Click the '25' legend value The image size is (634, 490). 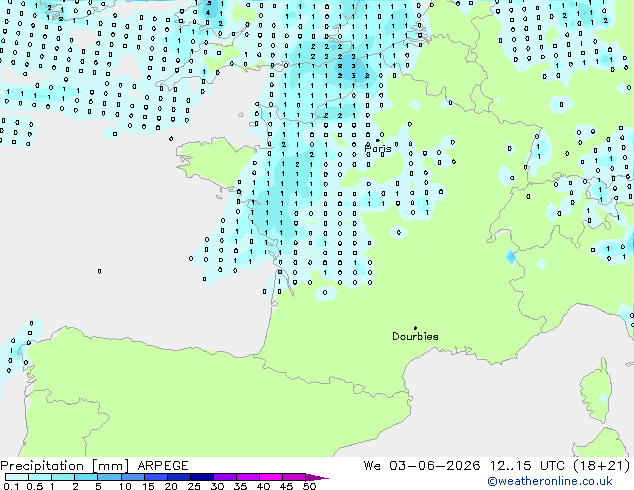[x=194, y=486]
